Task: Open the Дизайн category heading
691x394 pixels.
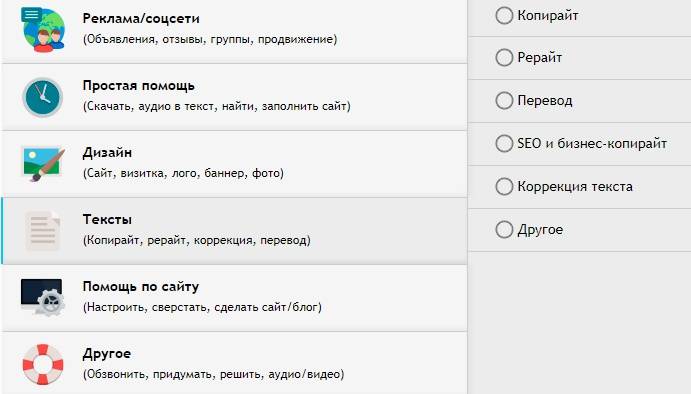Action: coord(107,152)
